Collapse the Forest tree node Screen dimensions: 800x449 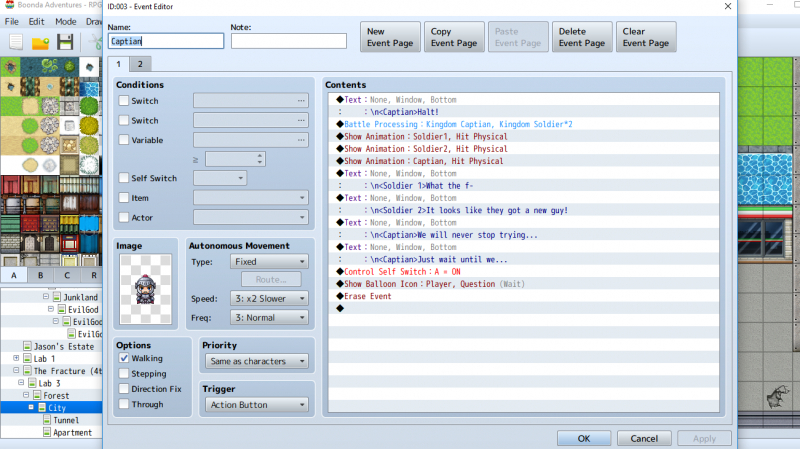point(26,395)
